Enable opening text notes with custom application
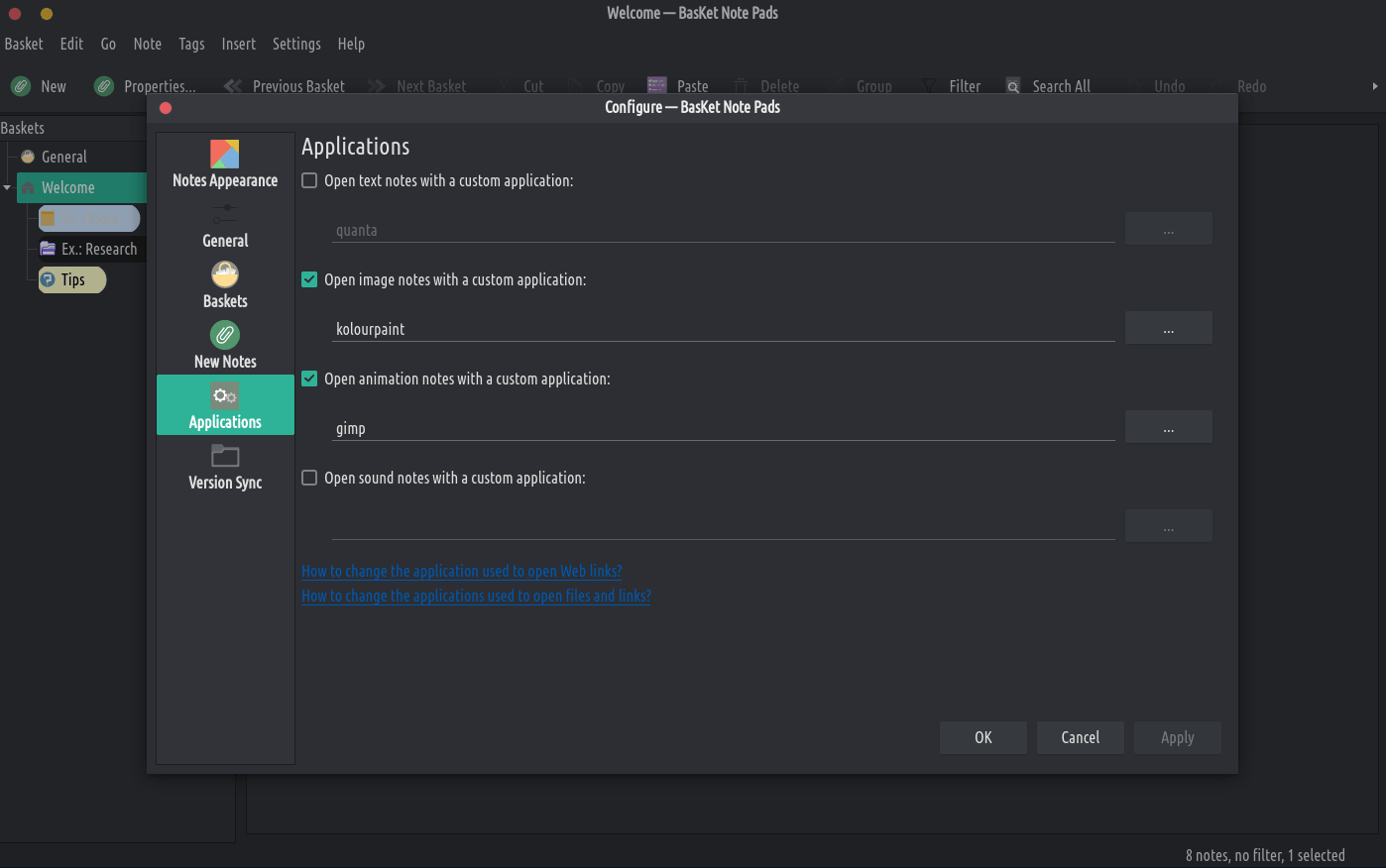The height and width of the screenshot is (868, 1386). coord(309,180)
